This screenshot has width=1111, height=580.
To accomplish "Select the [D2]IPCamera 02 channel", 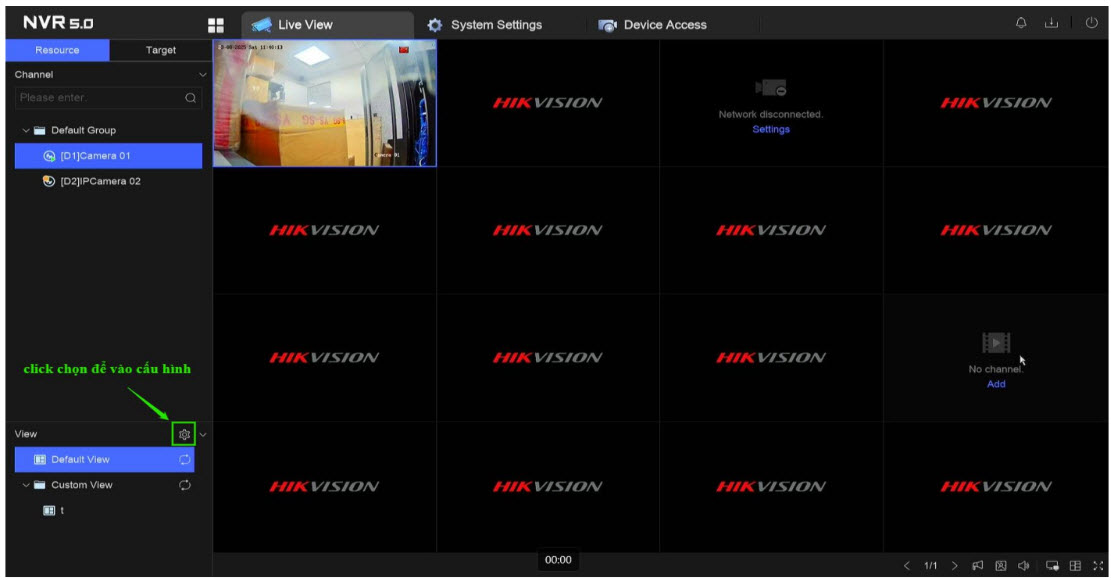I will point(100,181).
